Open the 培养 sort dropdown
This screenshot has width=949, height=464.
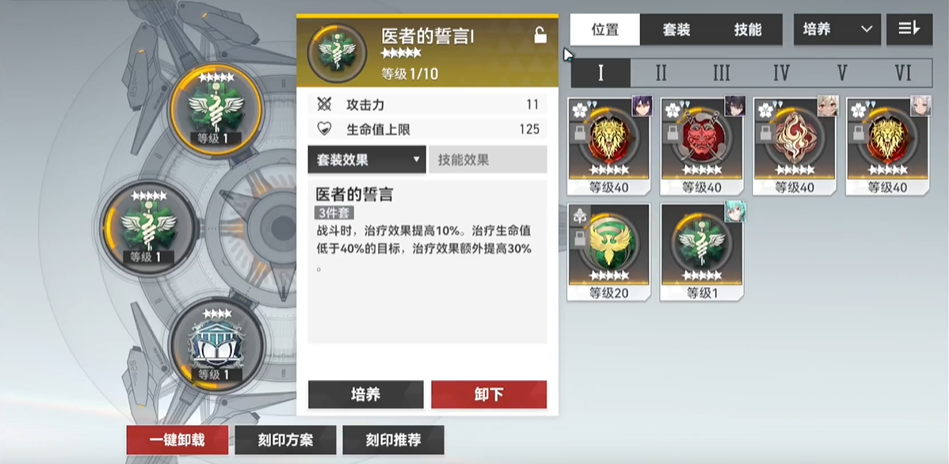pos(837,29)
